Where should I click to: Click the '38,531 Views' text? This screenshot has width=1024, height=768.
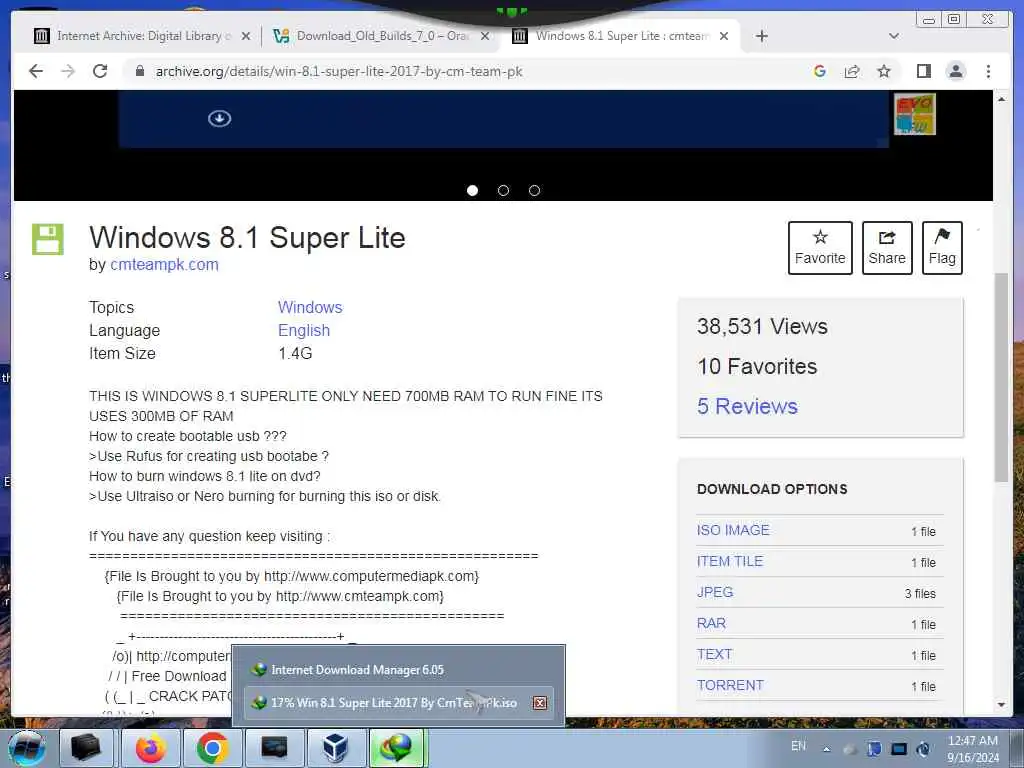pos(762,327)
